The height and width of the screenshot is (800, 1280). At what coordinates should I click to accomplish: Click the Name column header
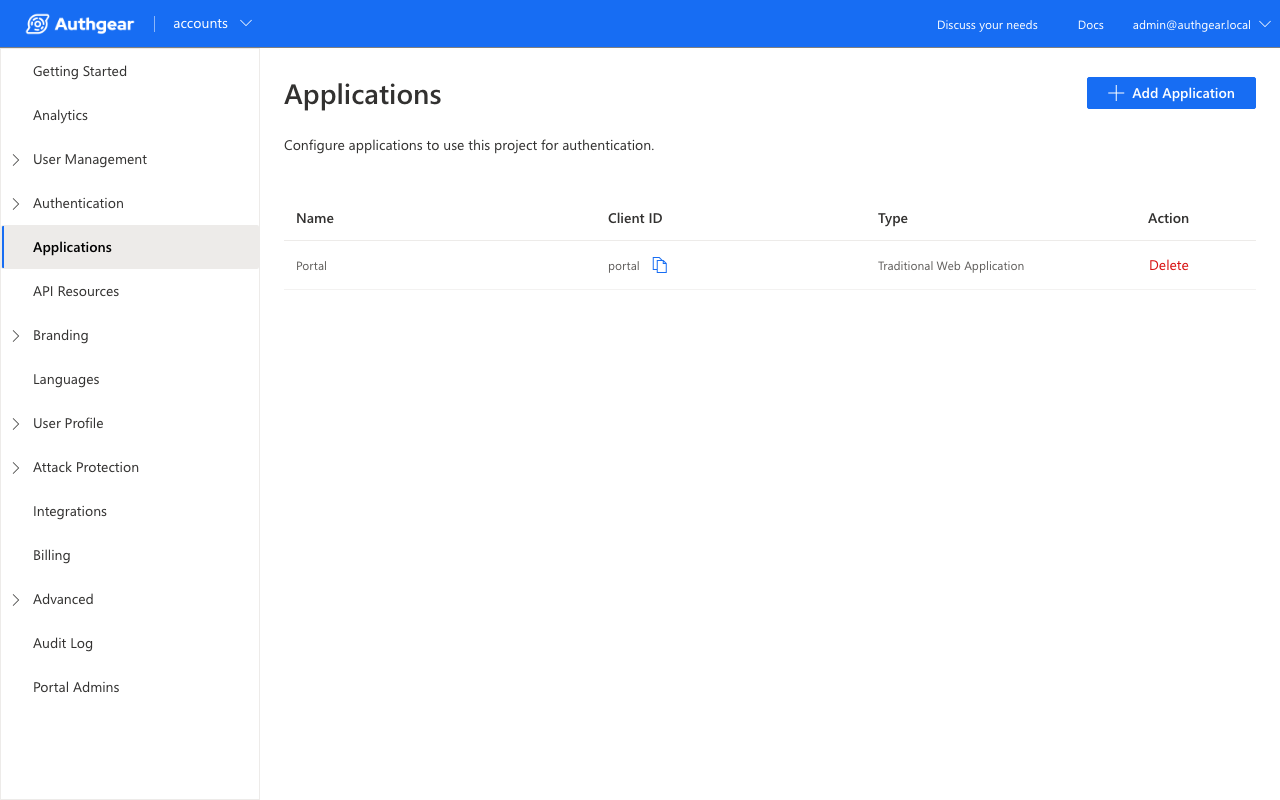315,218
